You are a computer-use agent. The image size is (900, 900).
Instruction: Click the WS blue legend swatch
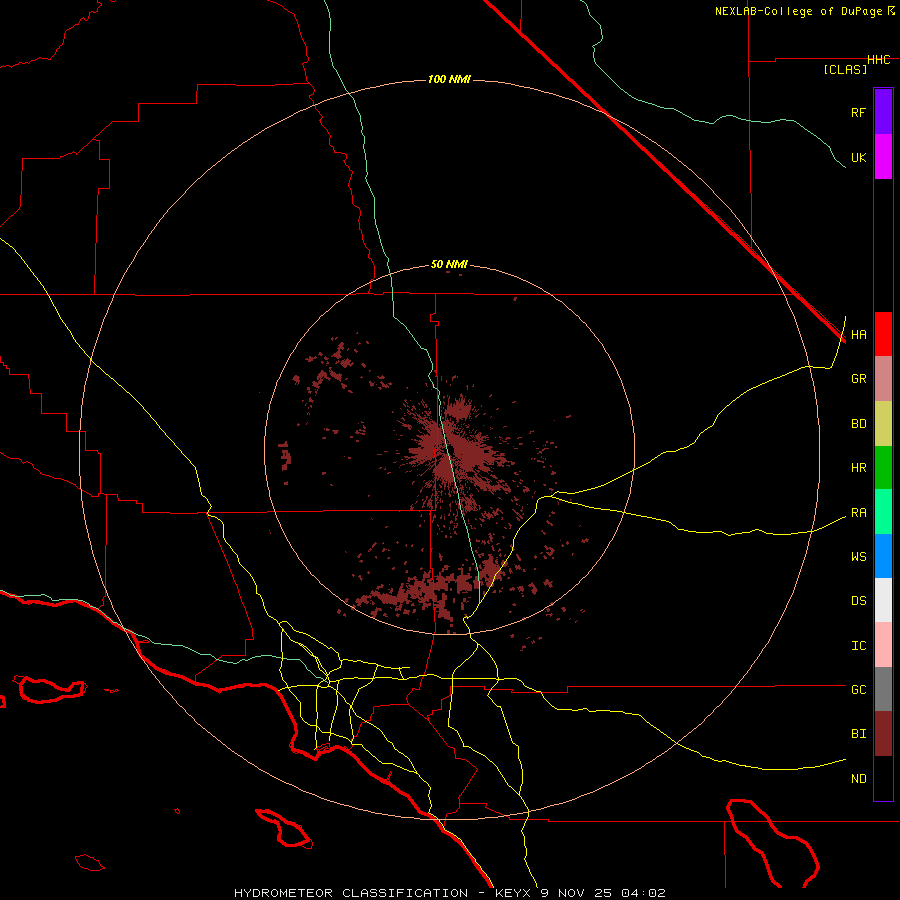(x=883, y=556)
